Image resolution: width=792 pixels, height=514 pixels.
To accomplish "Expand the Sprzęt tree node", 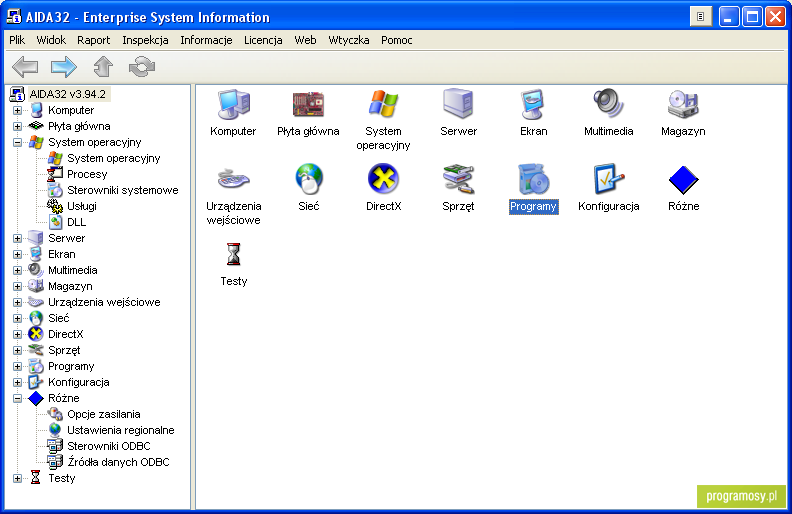I will 17,350.
